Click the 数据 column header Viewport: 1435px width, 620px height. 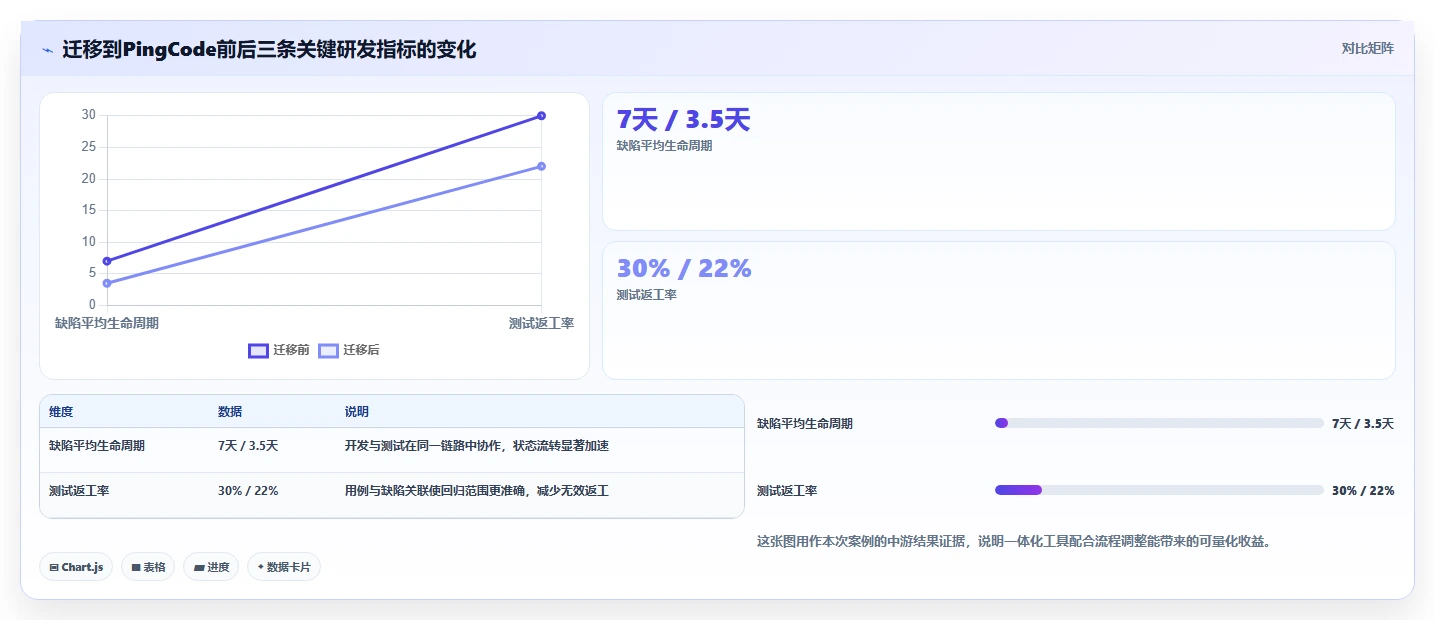coord(230,412)
